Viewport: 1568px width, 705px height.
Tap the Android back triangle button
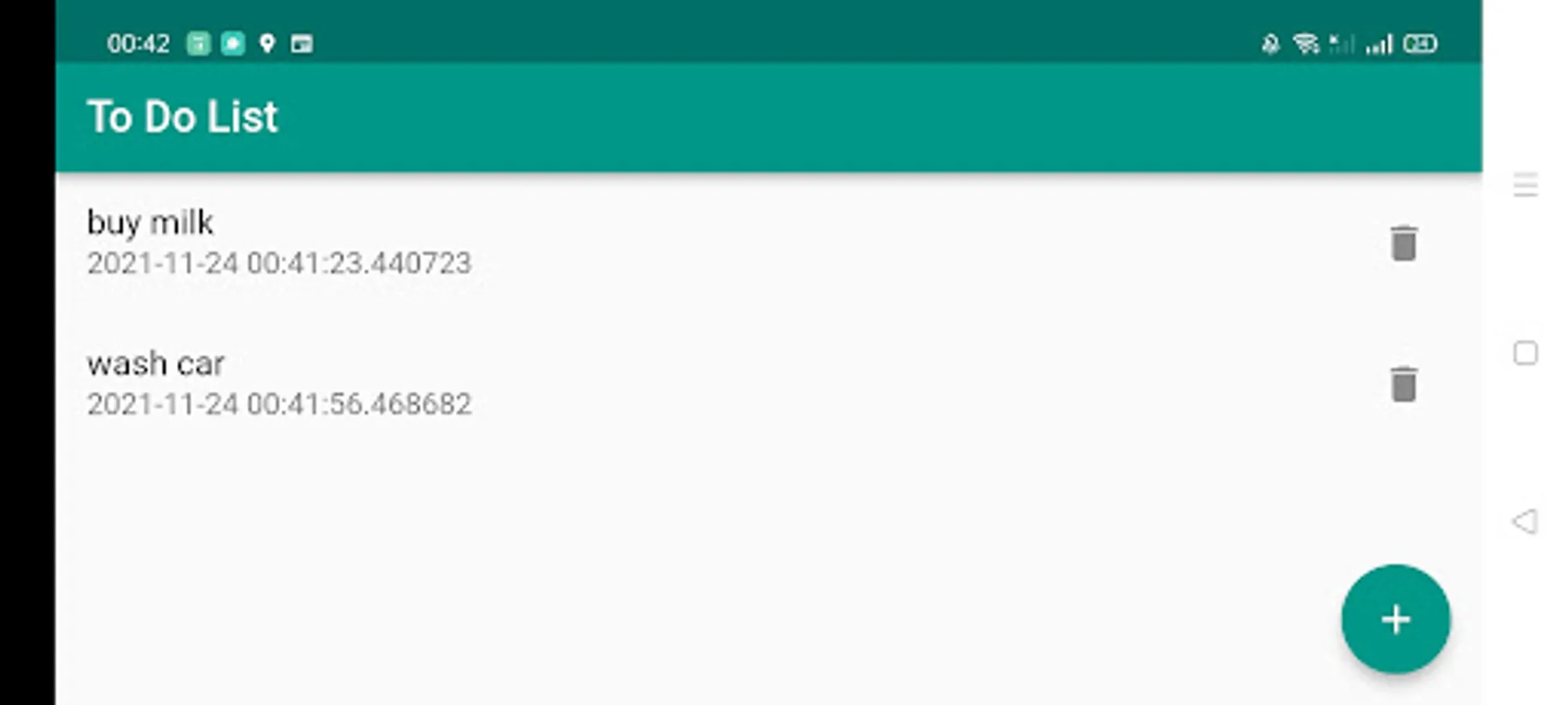(x=1524, y=521)
